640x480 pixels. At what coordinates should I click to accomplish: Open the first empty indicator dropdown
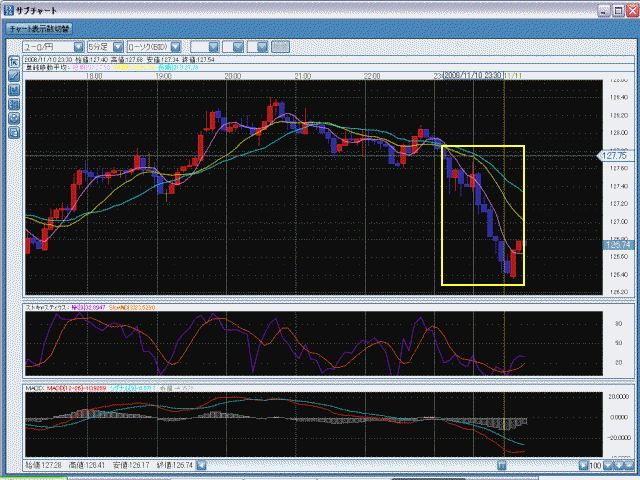coord(205,47)
